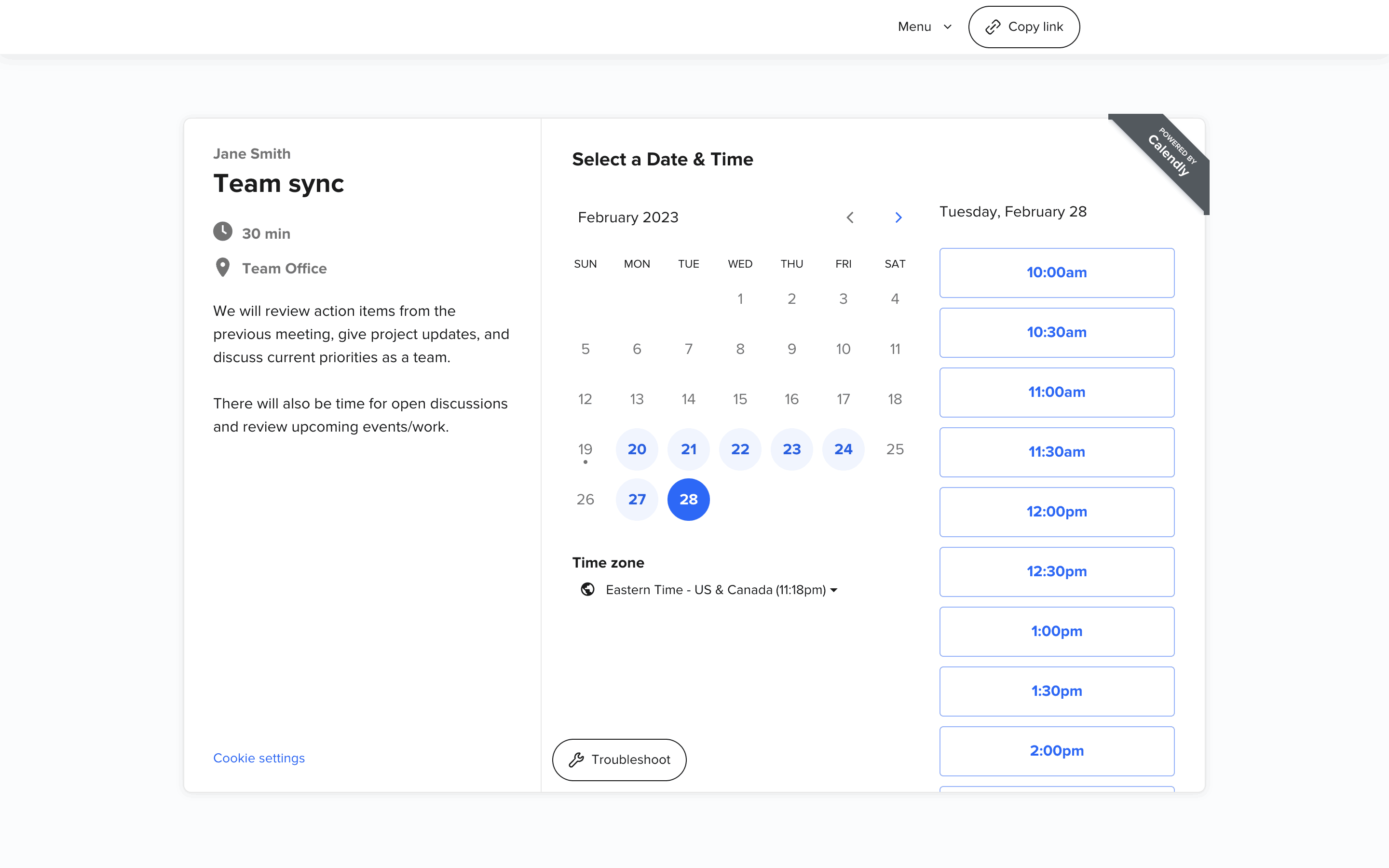Open Cookie settings link
This screenshot has height=868, width=1389.
coord(259,758)
